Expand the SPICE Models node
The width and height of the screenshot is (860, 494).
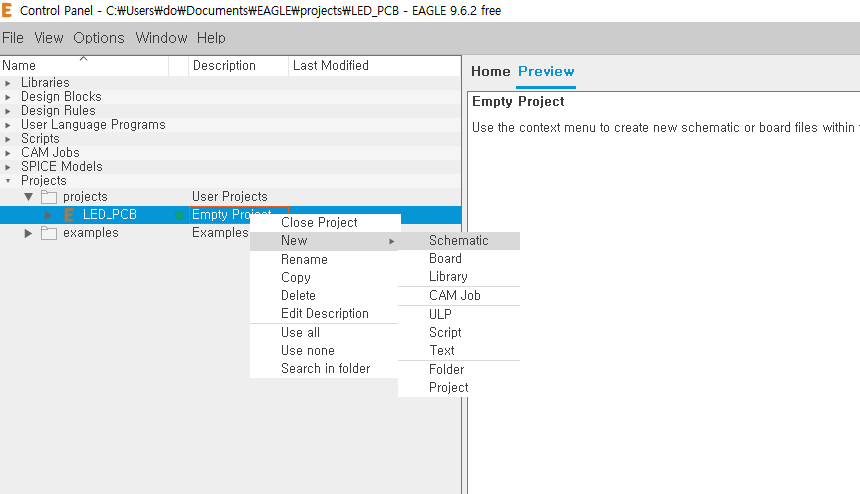tap(8, 167)
